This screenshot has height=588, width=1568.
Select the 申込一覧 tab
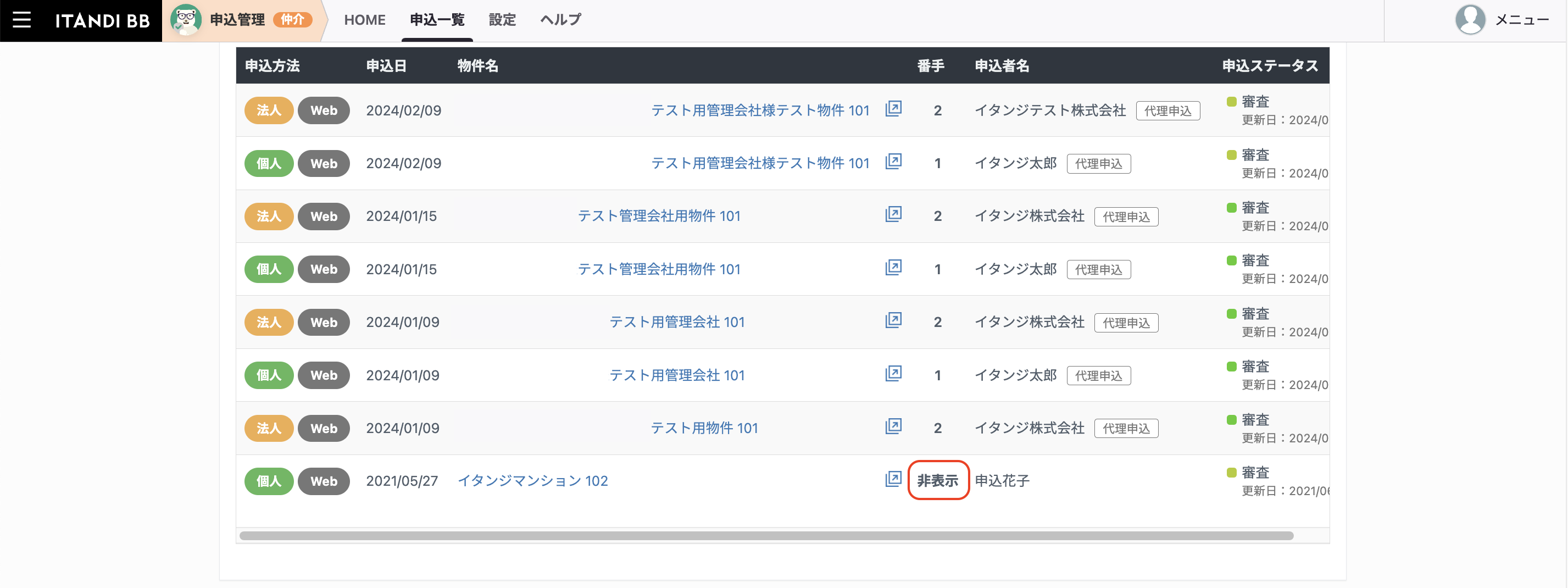(437, 20)
